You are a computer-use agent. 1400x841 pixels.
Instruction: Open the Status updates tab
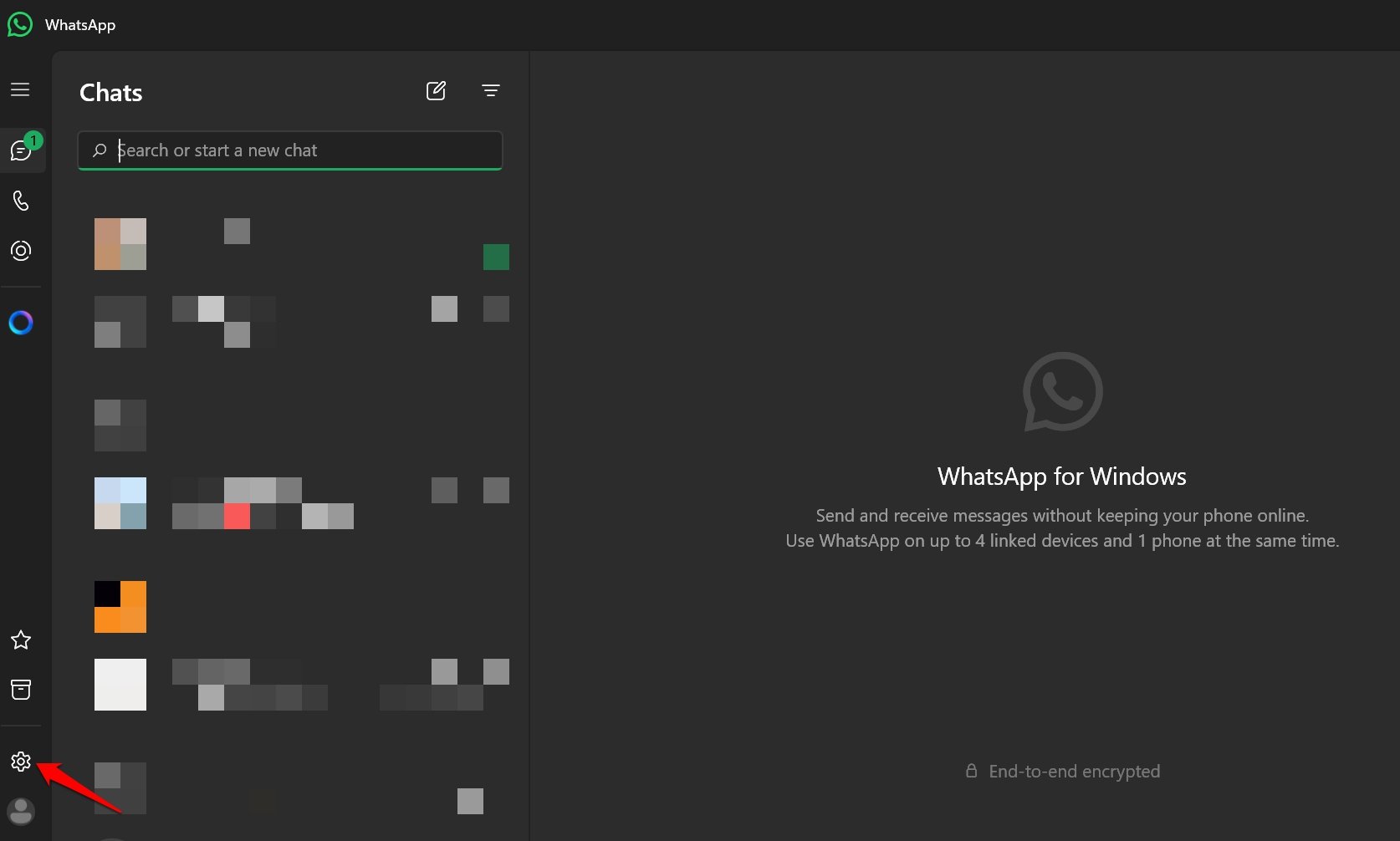coord(21,251)
